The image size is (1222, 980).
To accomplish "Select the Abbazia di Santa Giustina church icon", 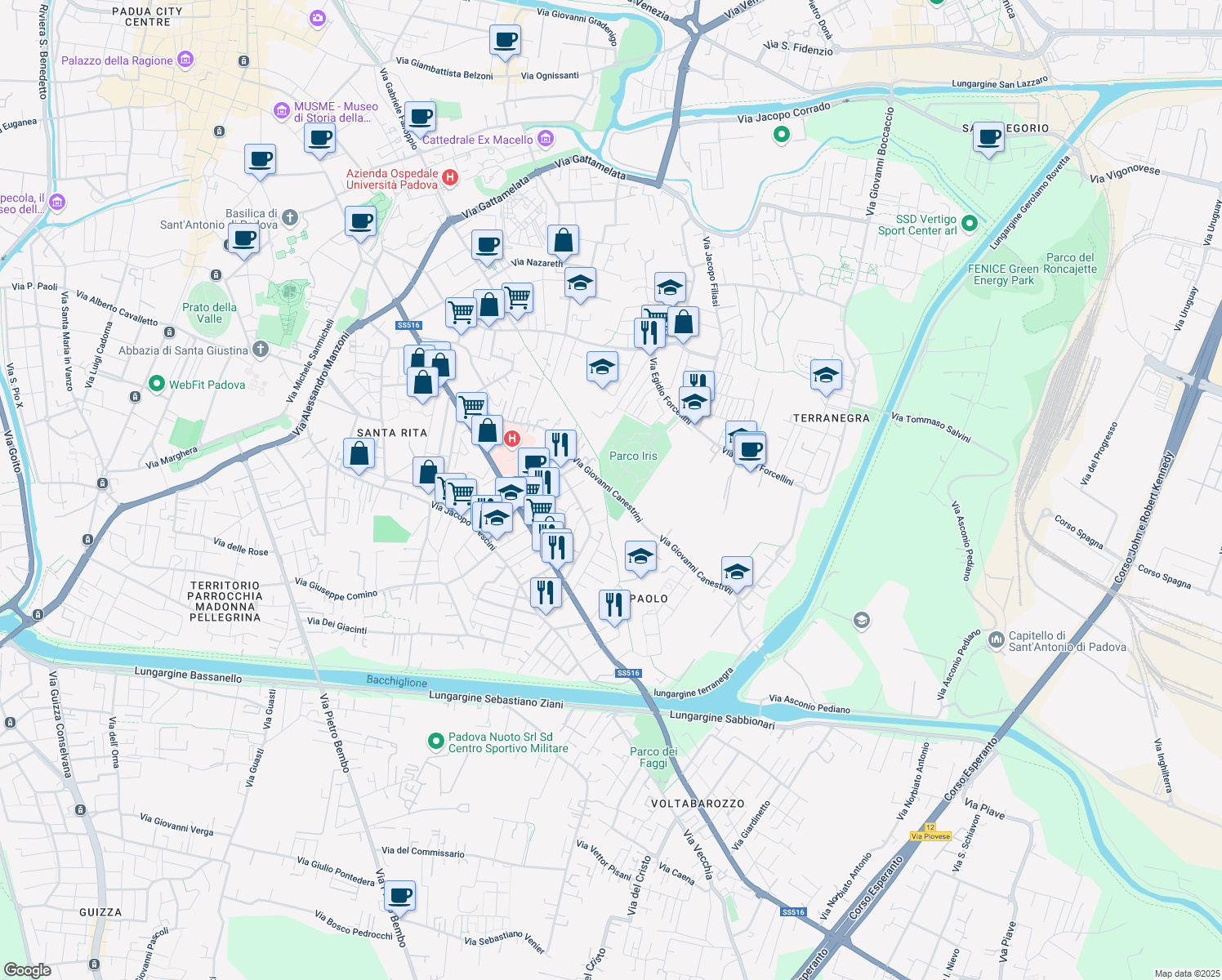I will (261, 350).
